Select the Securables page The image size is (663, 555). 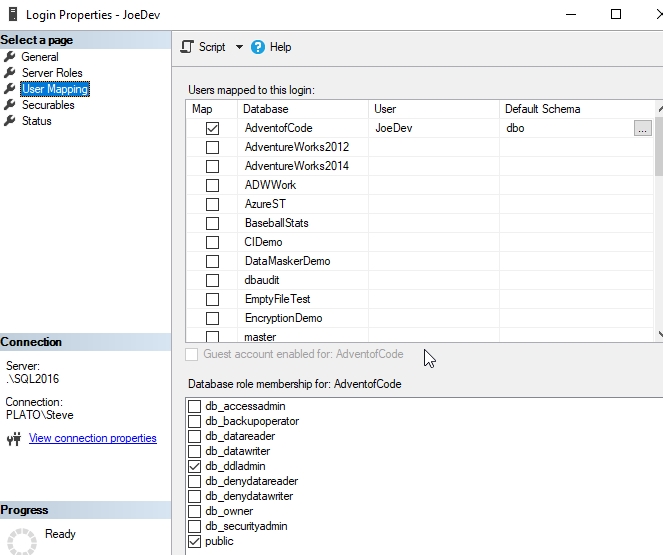point(48,105)
